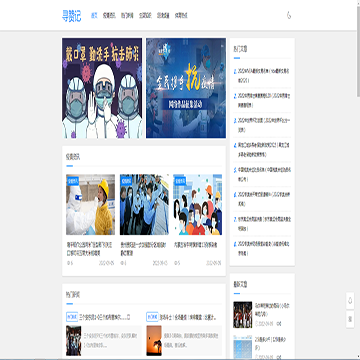
Task: Click the eye view-count icon under the swab-test card
Action: (x=69, y=263)
